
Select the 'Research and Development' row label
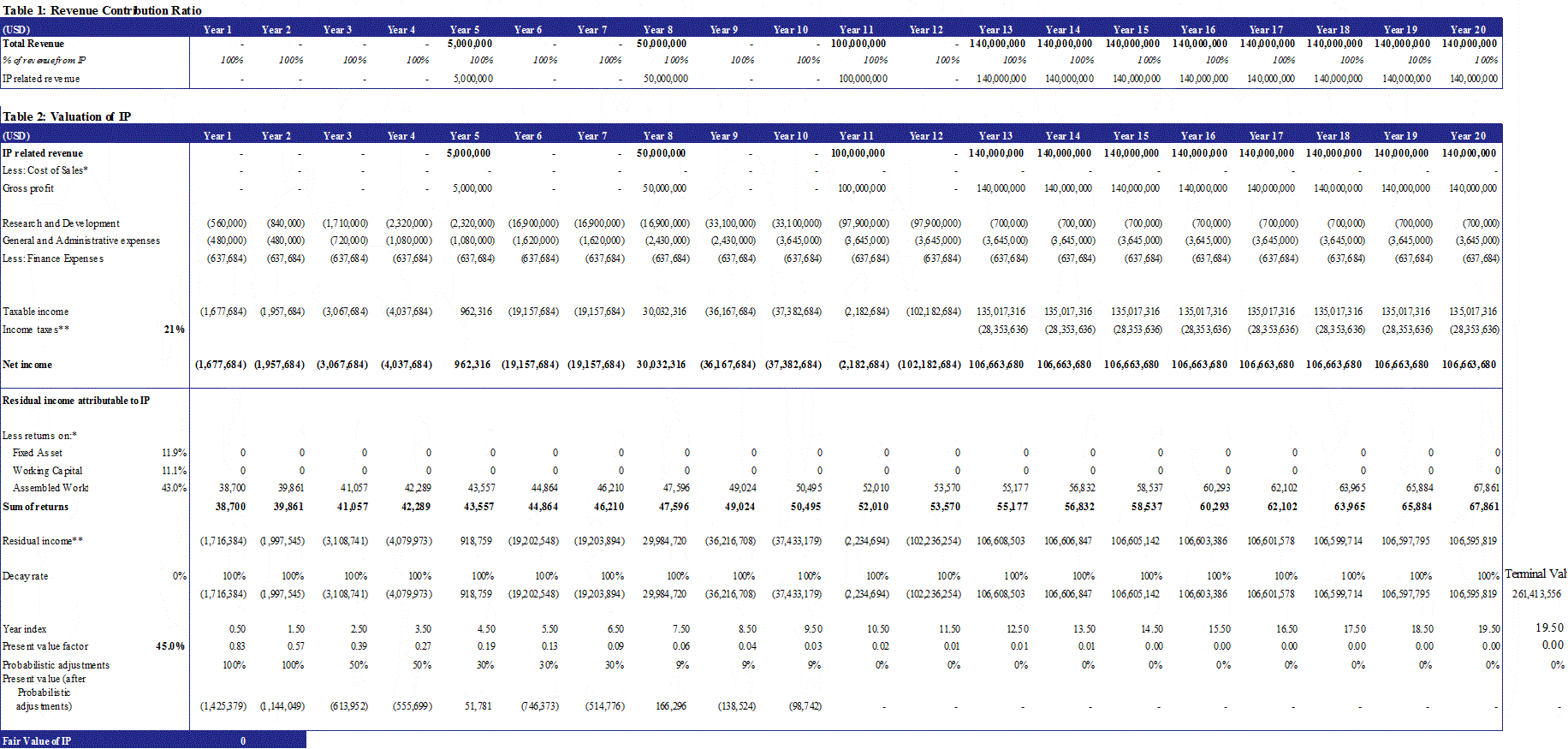coord(62,223)
